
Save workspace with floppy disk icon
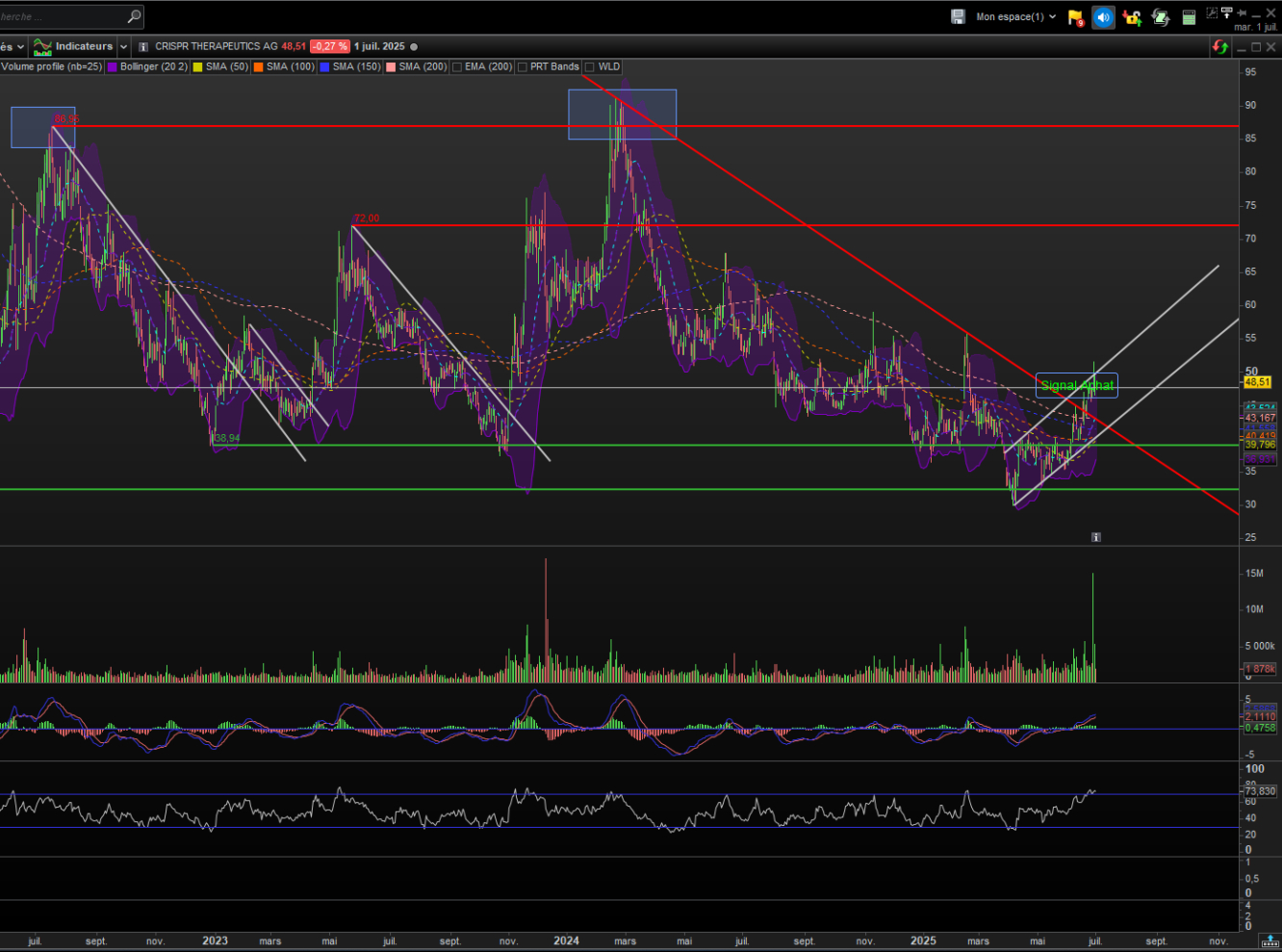958,16
